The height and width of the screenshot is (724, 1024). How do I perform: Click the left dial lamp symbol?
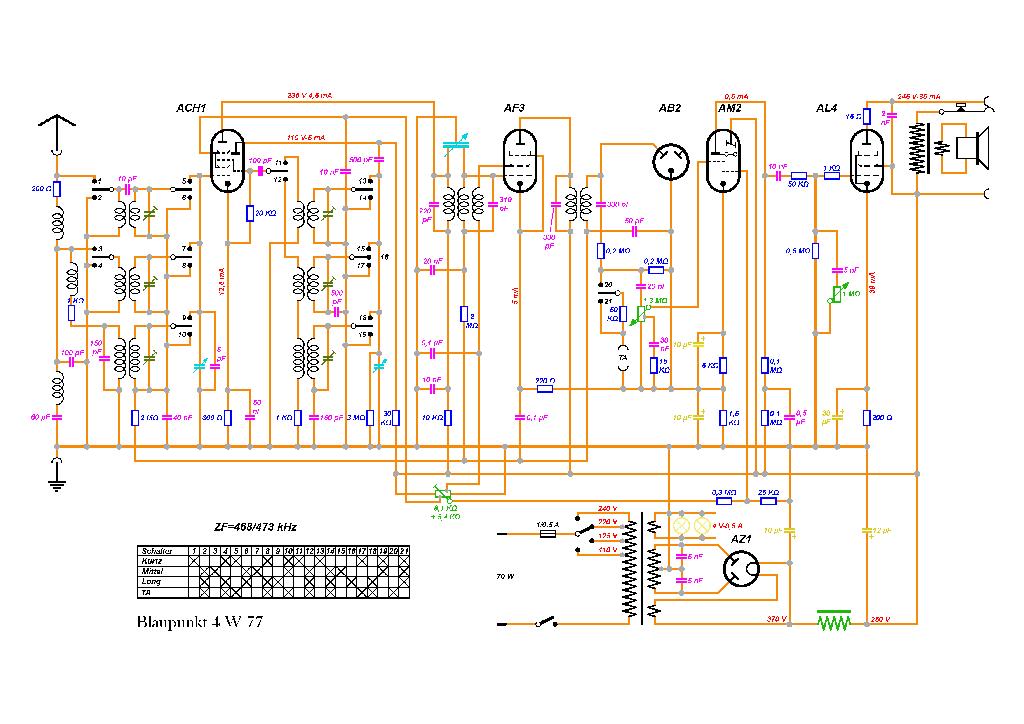pyautogui.click(x=681, y=526)
